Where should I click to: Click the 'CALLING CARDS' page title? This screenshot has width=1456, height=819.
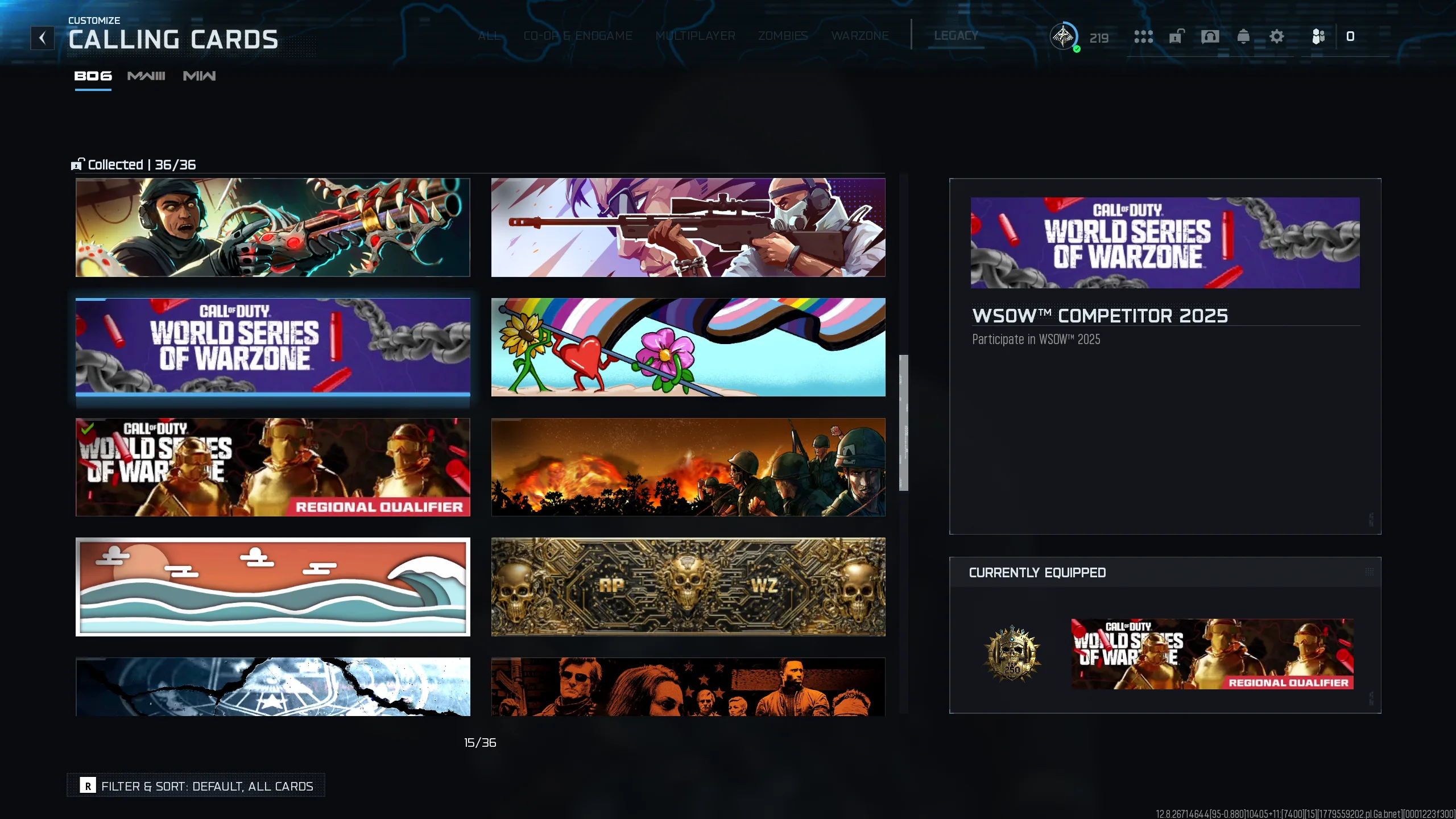pos(173,40)
